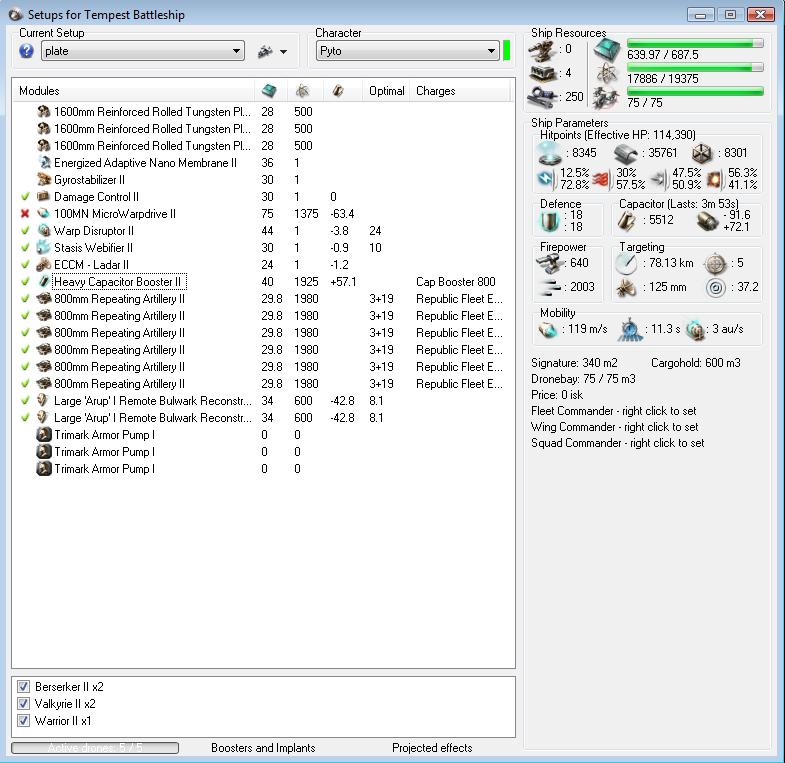785x763 pixels.
Task: Click the EM resistance icon
Action: 546,179
